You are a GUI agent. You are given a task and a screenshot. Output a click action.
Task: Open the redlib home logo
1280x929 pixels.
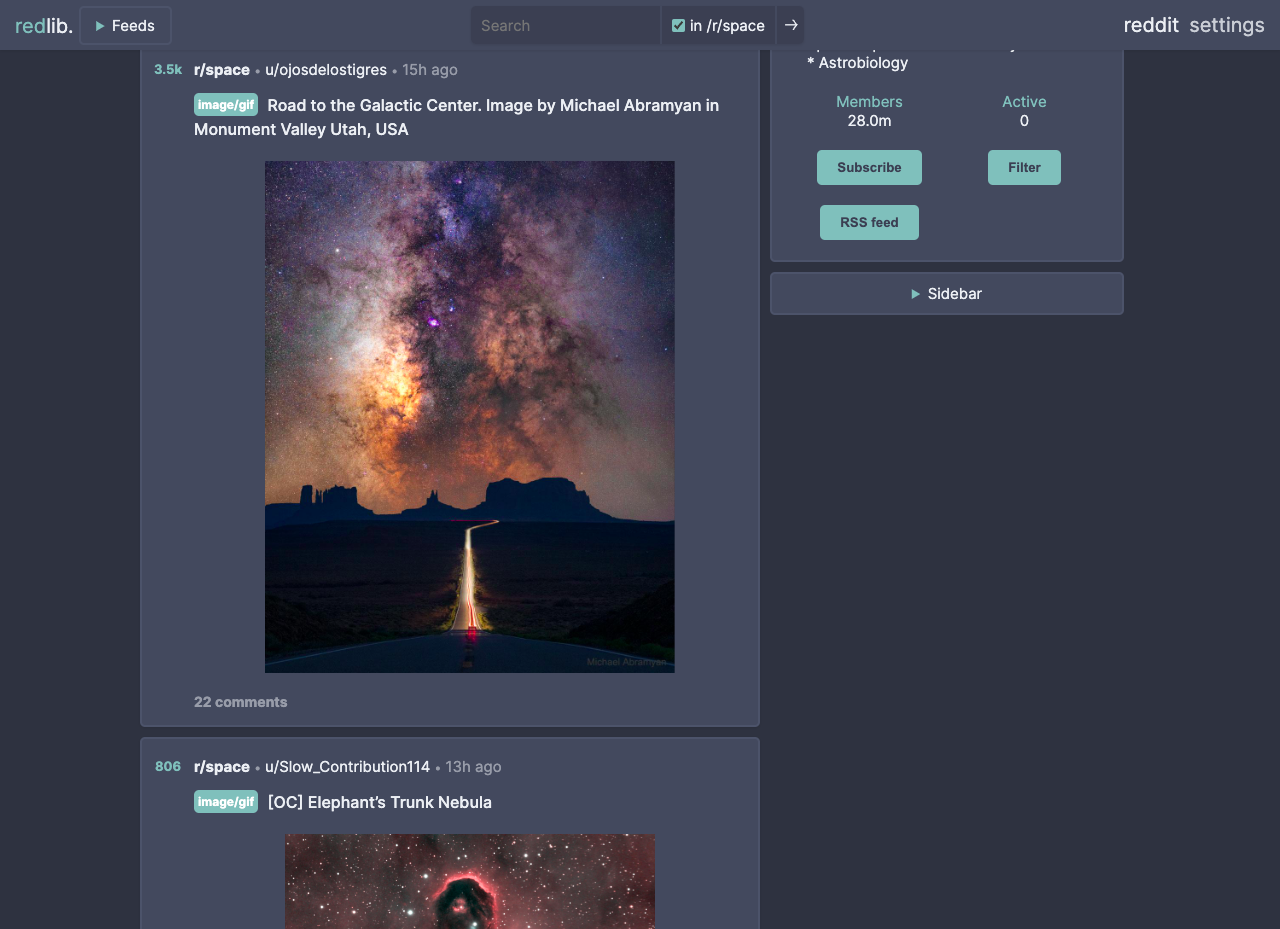44,25
